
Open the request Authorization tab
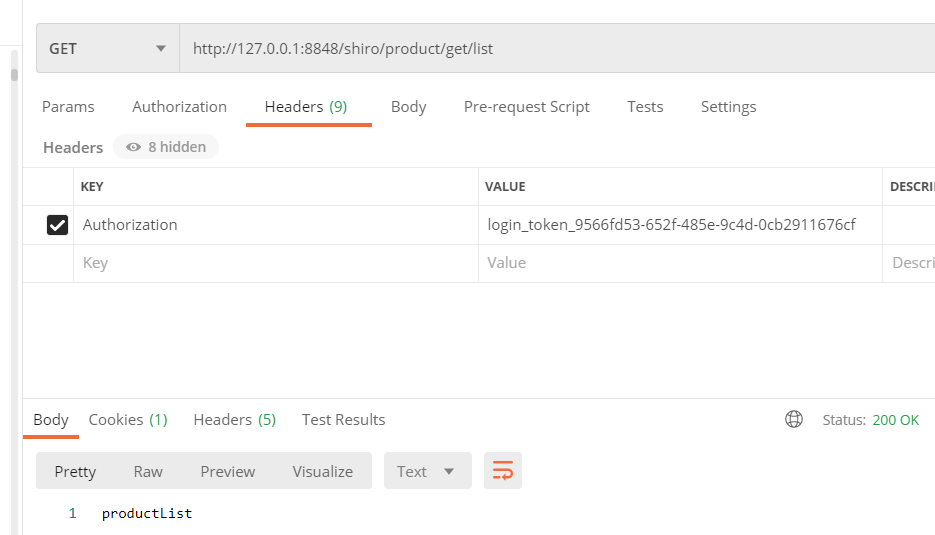point(179,107)
